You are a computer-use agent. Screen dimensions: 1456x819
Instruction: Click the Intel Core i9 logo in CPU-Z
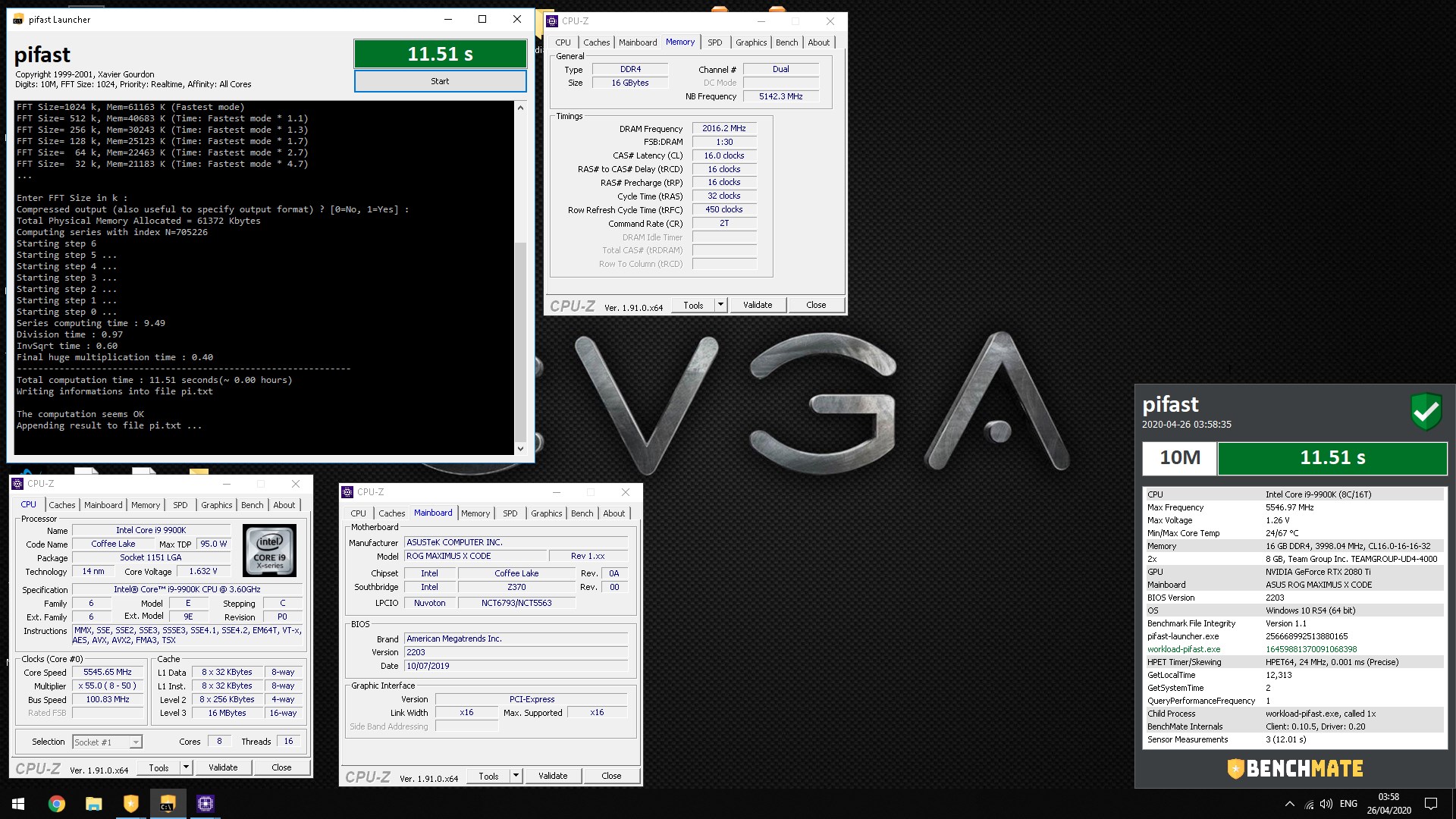pos(269,551)
